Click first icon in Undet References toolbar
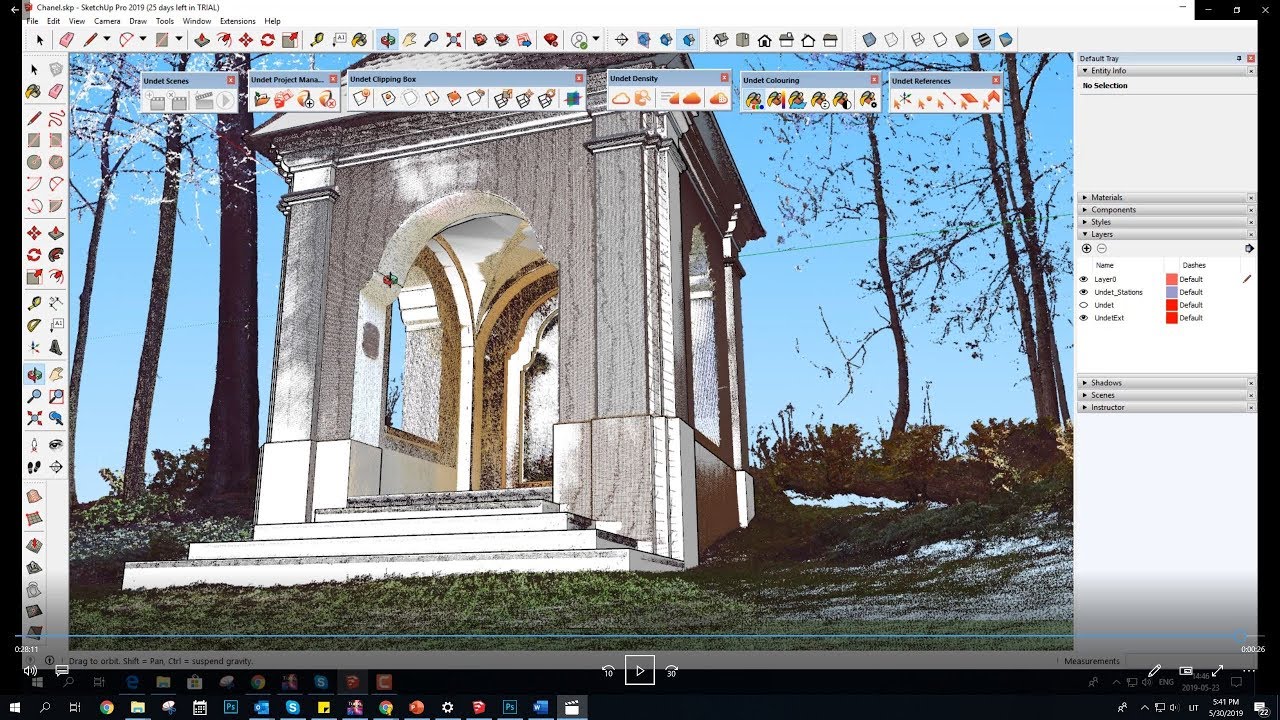The width and height of the screenshot is (1280, 720). pos(902,99)
